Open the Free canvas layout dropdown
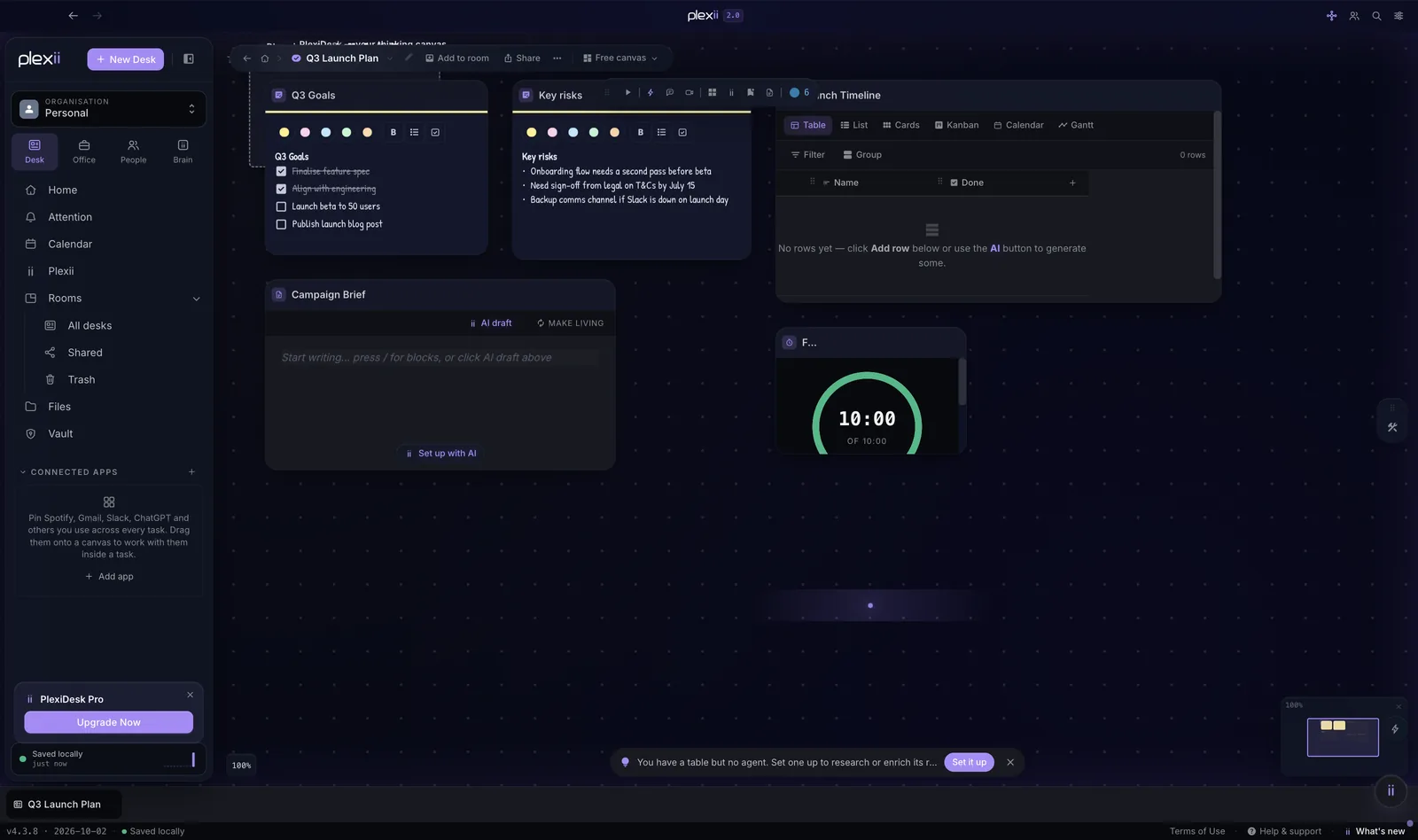1418x840 pixels. point(620,58)
